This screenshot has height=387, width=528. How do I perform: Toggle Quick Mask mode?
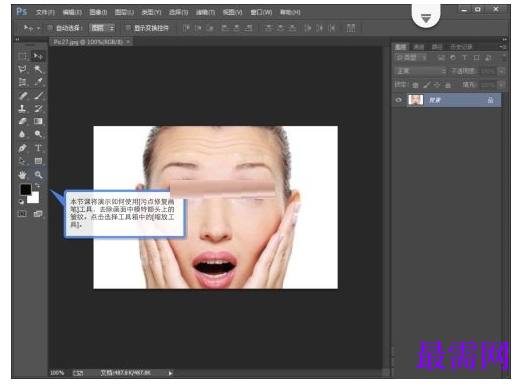22,214
